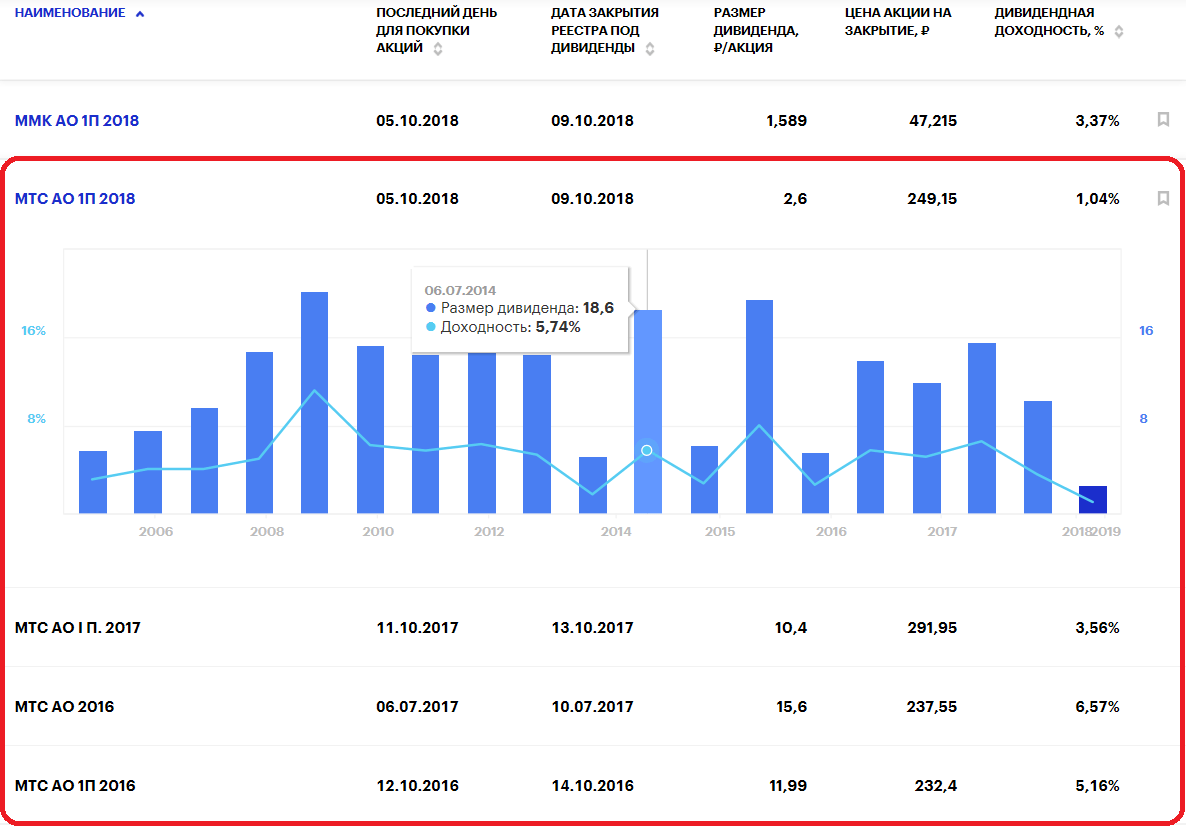Click the МТС dividend value 2,6

click(795, 199)
